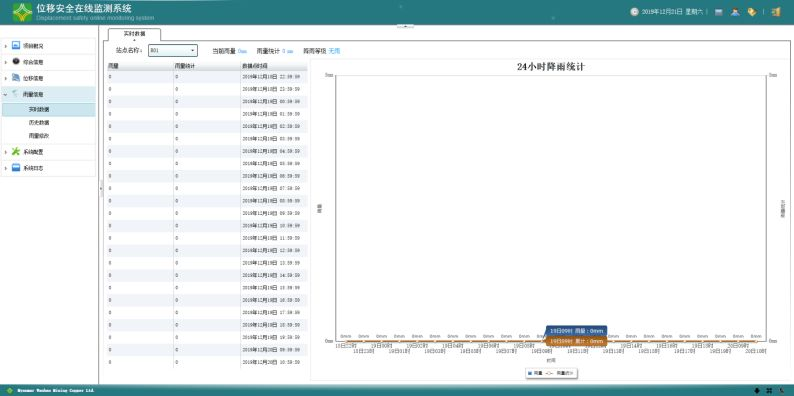This screenshot has height=396, width=794.
Task: Collapse the 雨量信息 tree node arrow
Action: point(6,94)
